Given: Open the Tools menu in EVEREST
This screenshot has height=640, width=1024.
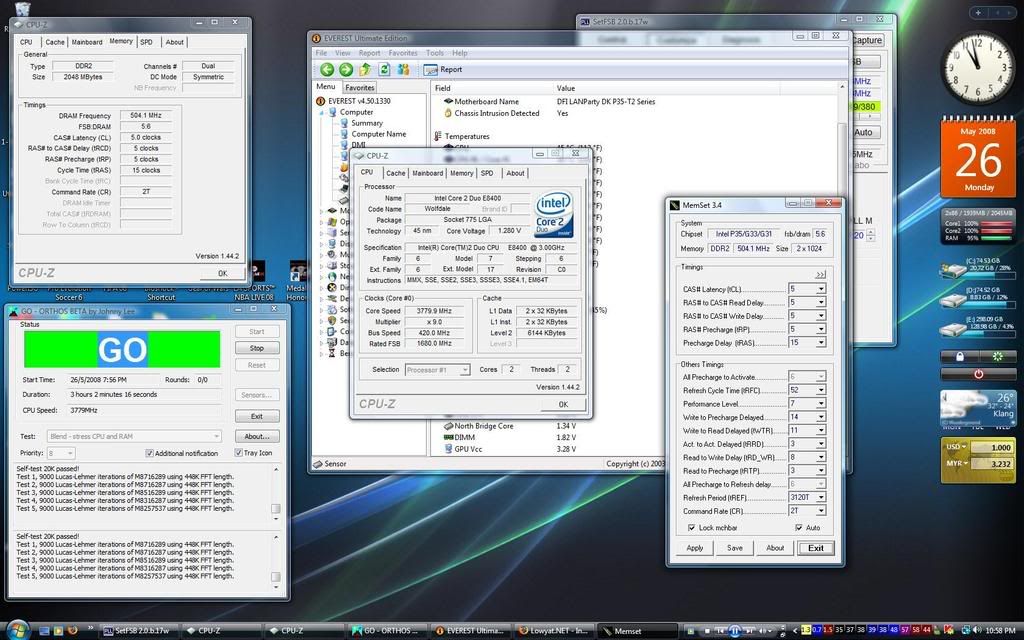Looking at the screenshot, I should tap(434, 53).
